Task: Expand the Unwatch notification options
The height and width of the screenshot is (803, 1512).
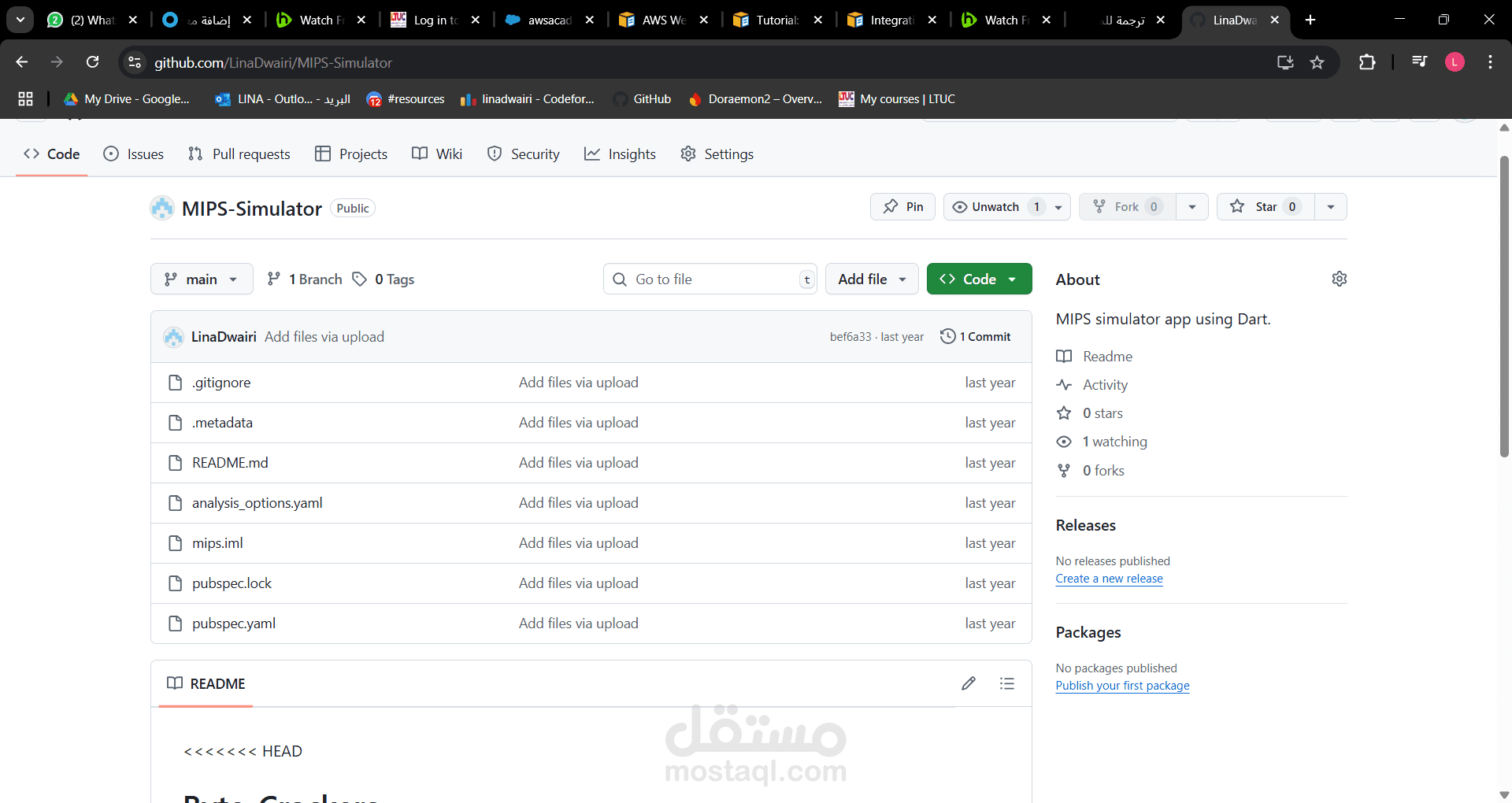Action: tap(1058, 207)
